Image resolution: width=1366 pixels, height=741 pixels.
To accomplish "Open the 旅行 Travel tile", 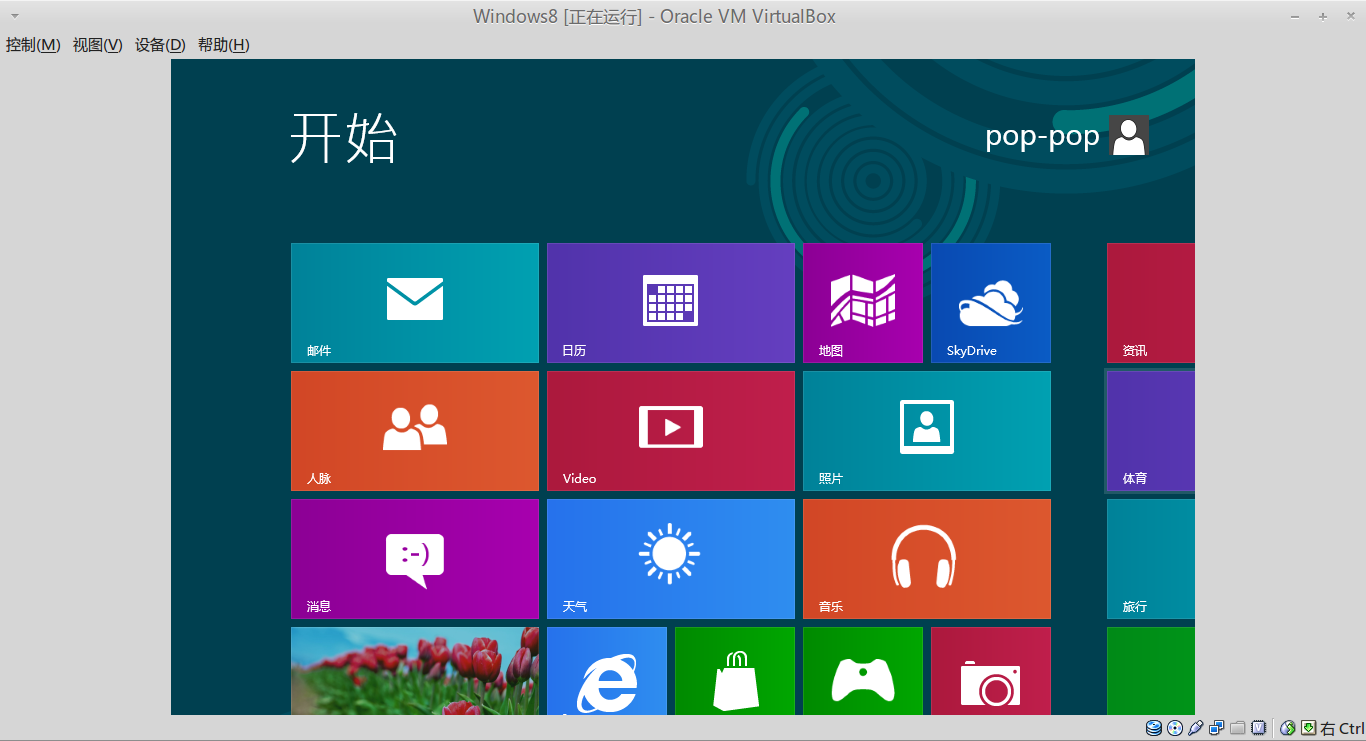I will 1151,559.
